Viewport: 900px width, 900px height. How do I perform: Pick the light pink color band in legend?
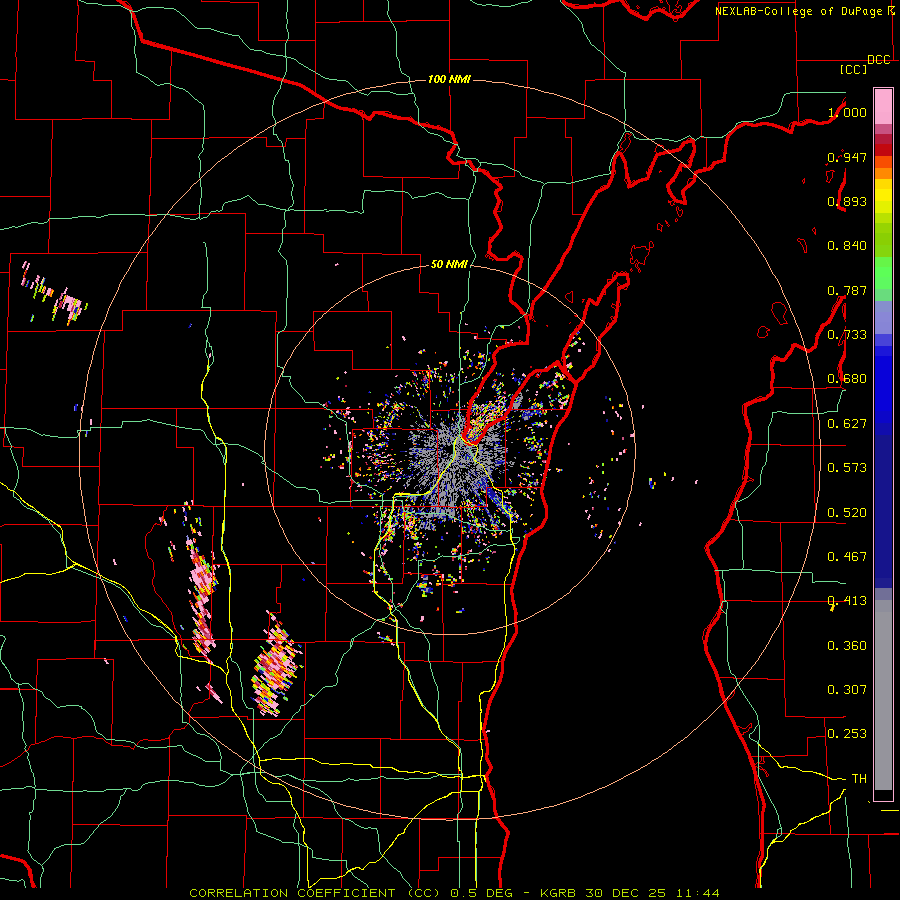(x=883, y=106)
